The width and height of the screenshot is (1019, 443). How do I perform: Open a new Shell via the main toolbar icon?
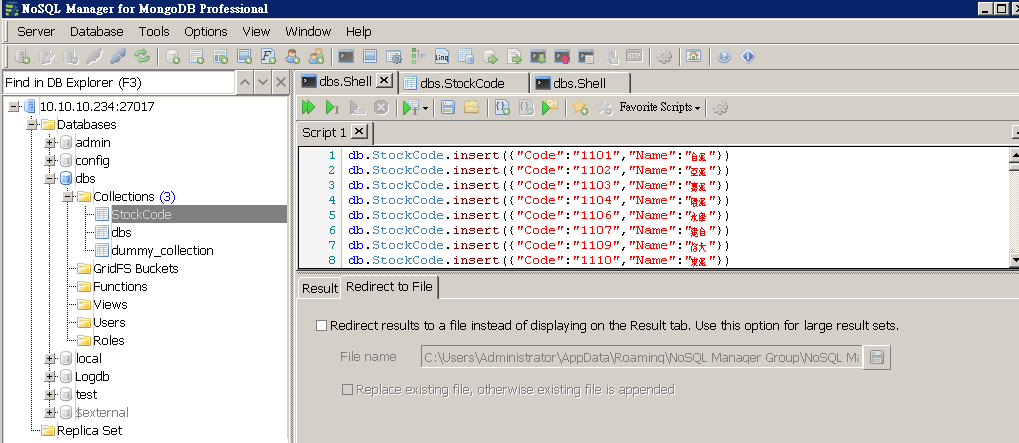tap(346, 57)
